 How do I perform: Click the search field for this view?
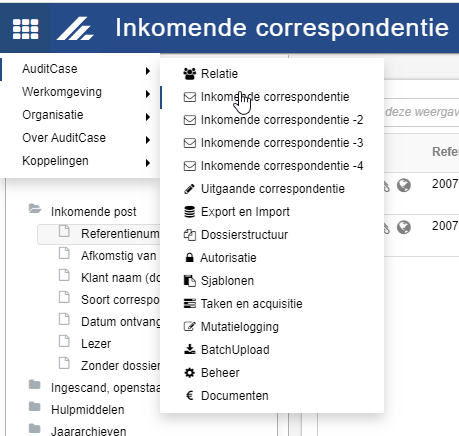[x=421, y=112]
